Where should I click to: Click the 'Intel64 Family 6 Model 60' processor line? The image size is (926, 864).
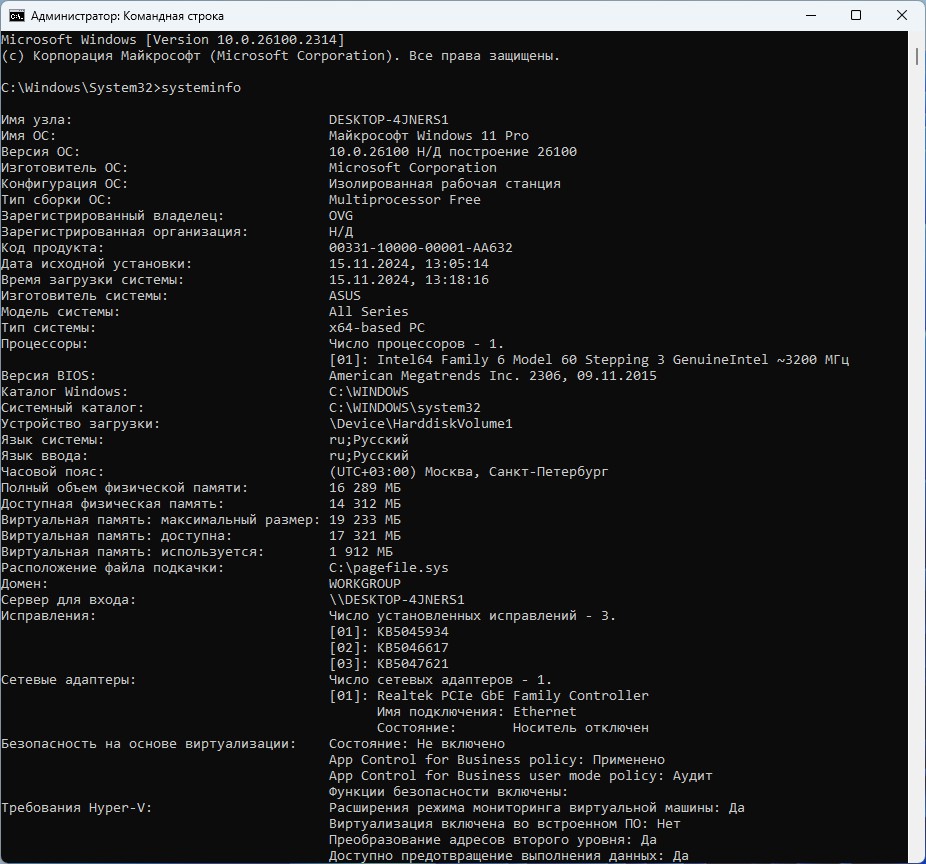pyautogui.click(x=589, y=359)
